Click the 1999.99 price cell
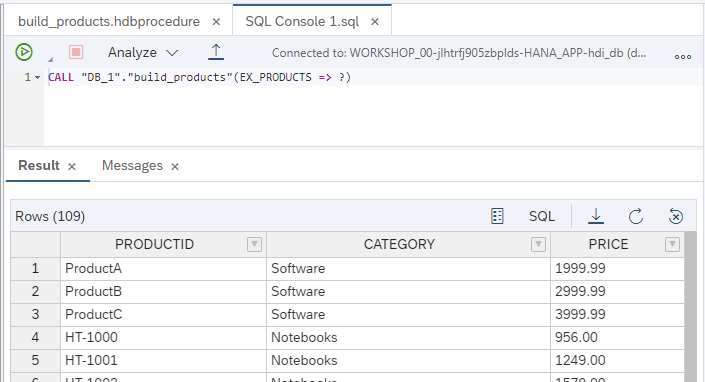The width and height of the screenshot is (705, 382). tap(617, 269)
